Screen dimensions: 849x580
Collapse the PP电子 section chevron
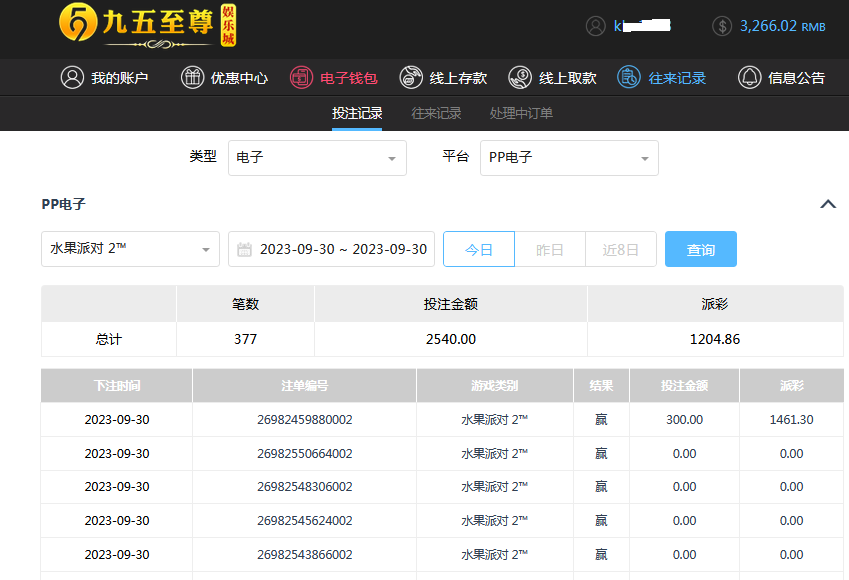pyautogui.click(x=827, y=204)
